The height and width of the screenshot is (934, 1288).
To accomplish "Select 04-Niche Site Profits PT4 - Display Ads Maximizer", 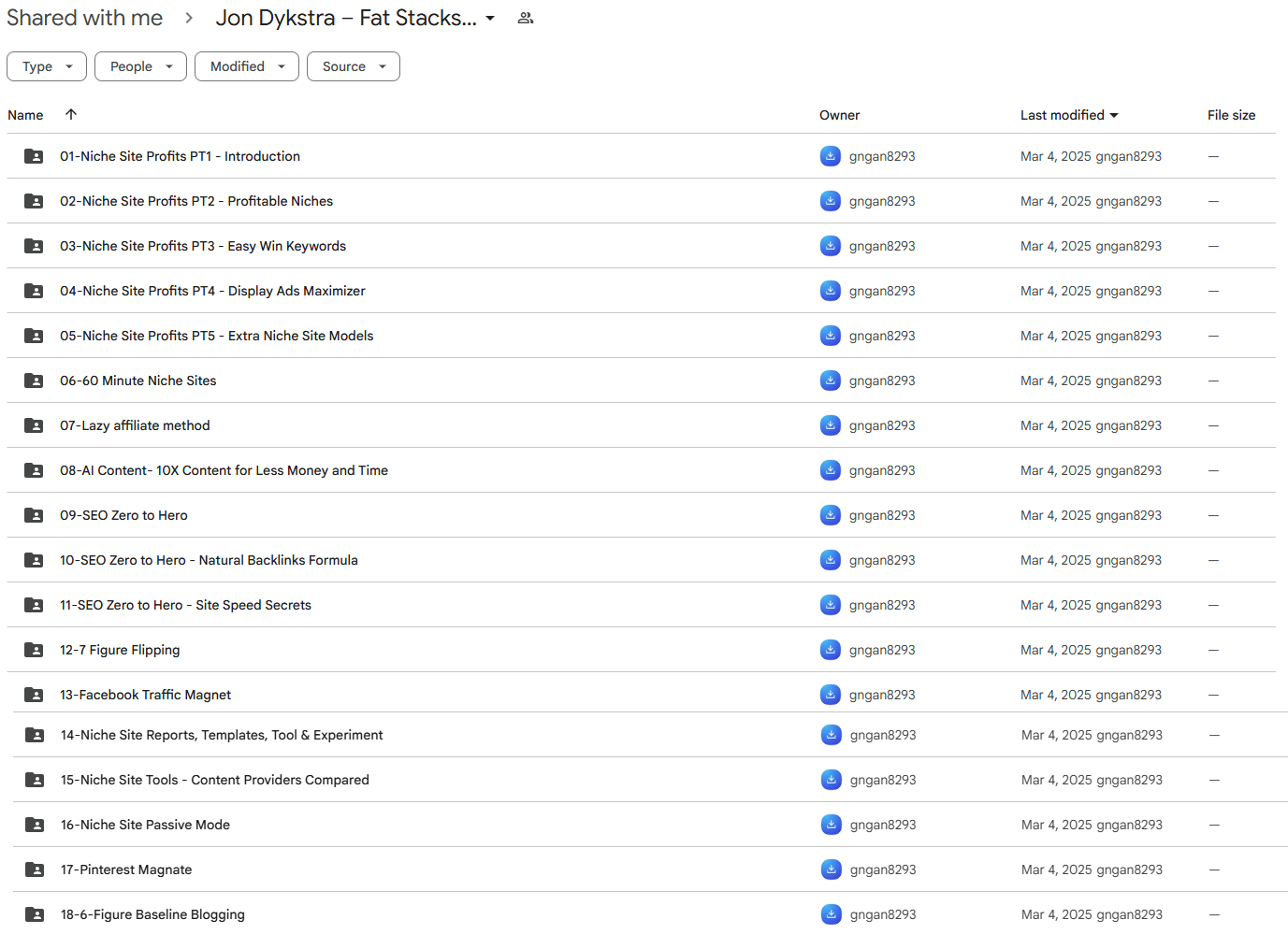I will click(x=212, y=291).
